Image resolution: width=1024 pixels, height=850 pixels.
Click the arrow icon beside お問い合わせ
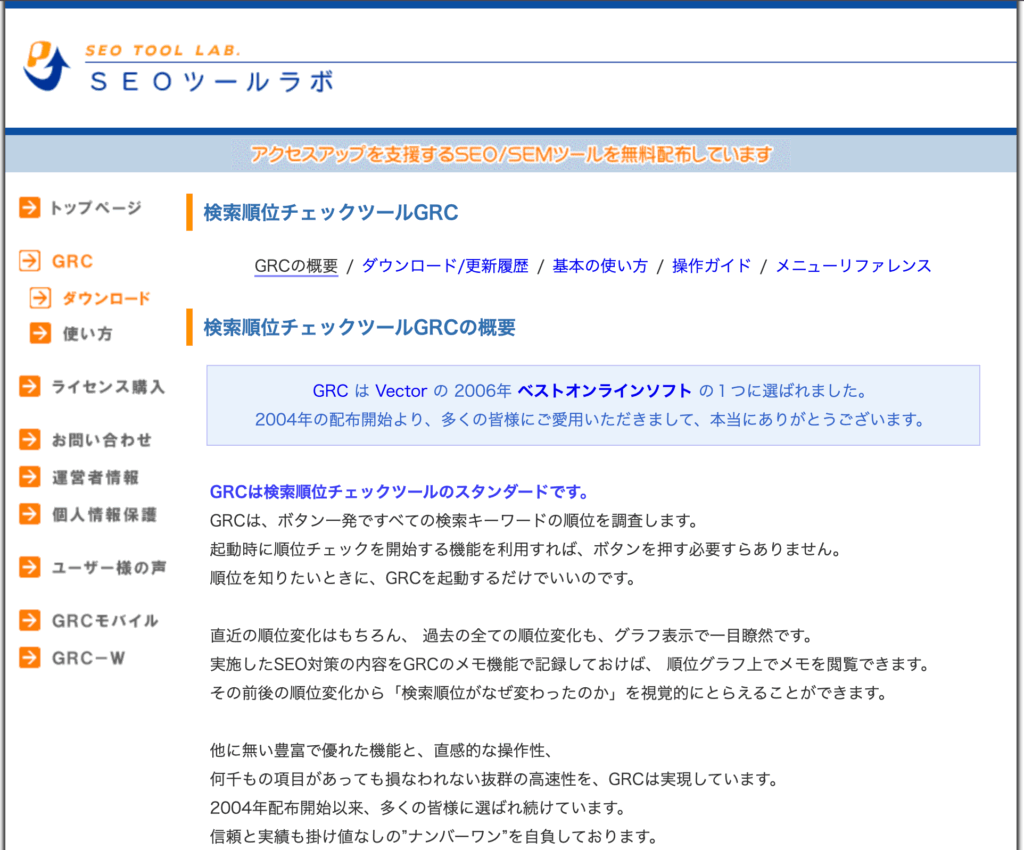(30, 440)
